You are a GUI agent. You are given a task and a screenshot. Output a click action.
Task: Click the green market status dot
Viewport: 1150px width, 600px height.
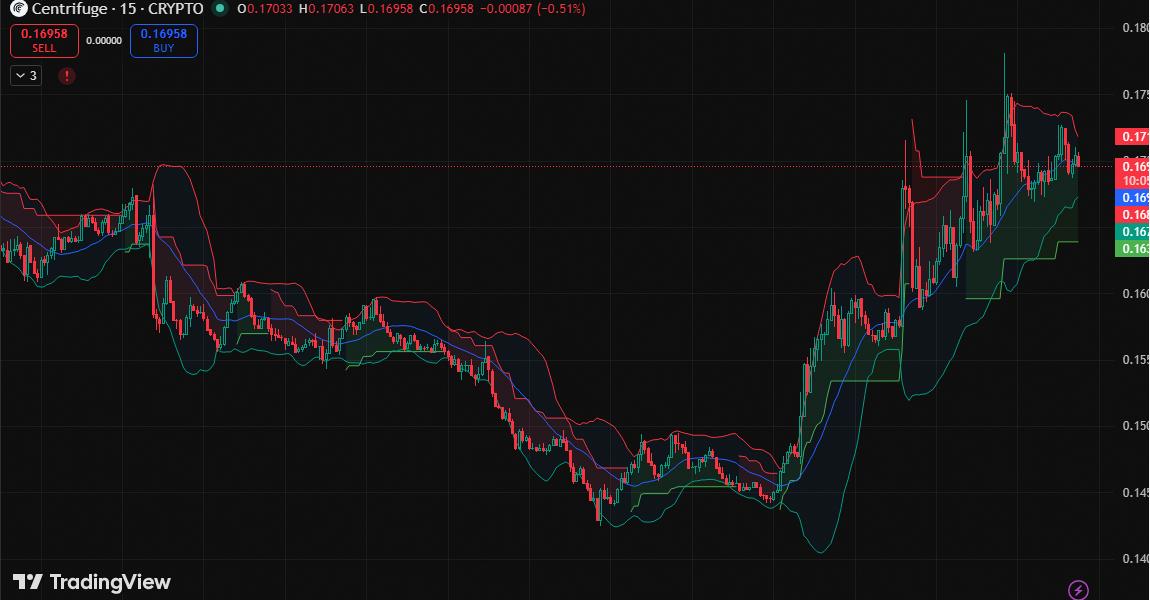click(x=219, y=9)
